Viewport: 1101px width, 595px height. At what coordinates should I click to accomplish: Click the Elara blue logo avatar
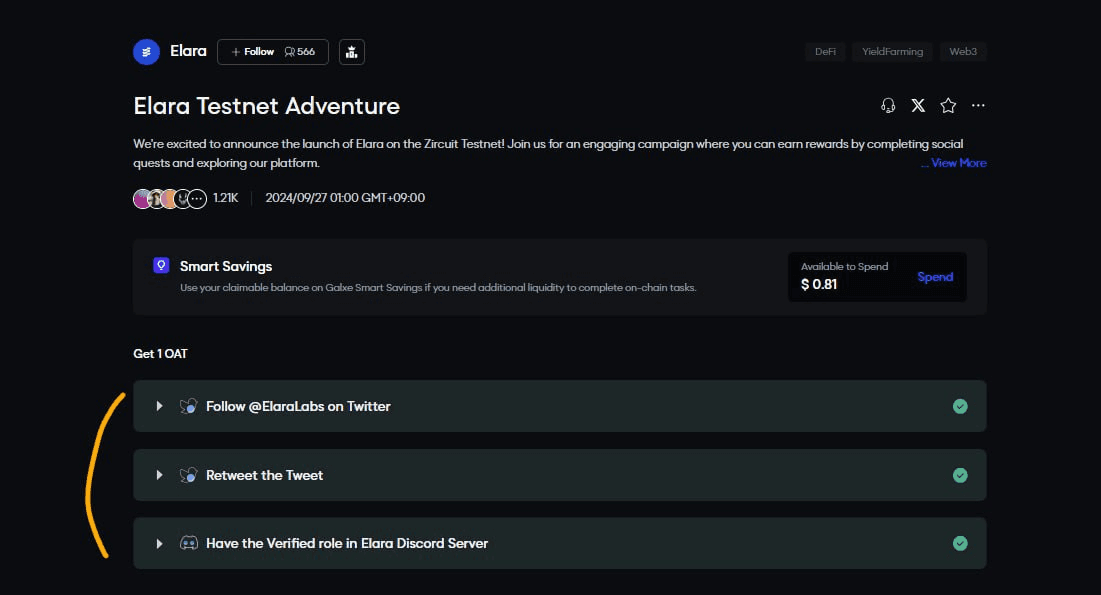tap(146, 52)
